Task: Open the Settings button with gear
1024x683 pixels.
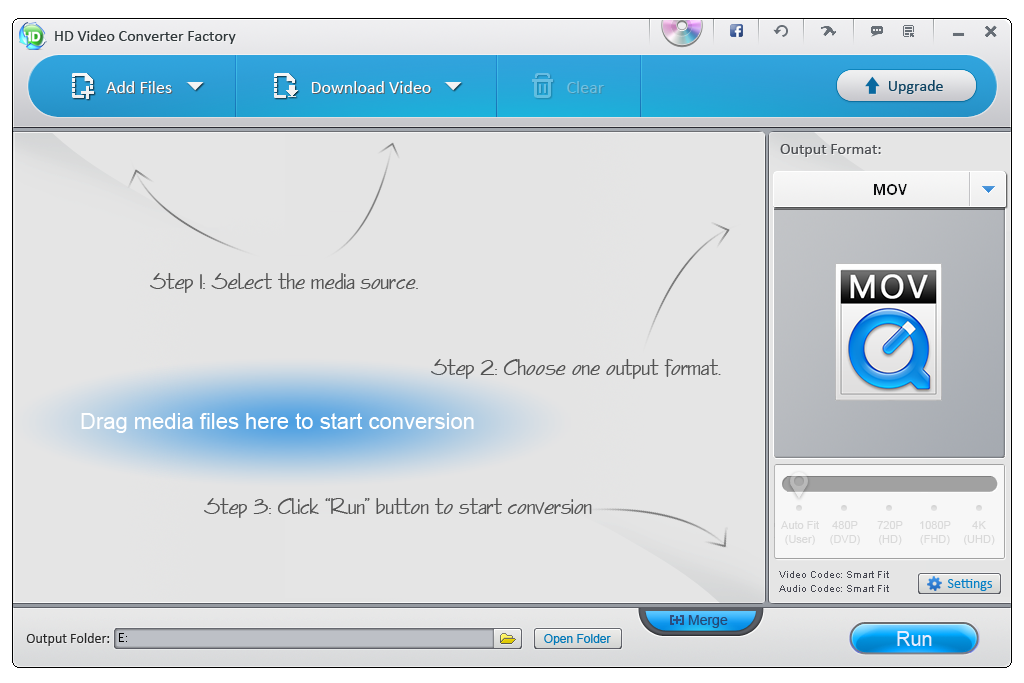Action: [959, 583]
